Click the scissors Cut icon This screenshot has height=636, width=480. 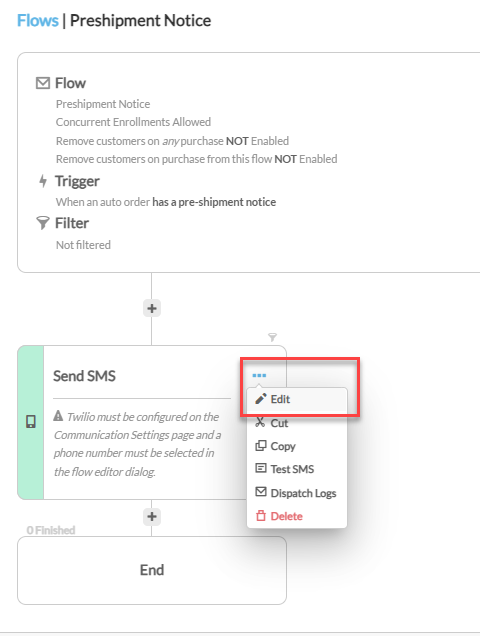tap(260, 422)
